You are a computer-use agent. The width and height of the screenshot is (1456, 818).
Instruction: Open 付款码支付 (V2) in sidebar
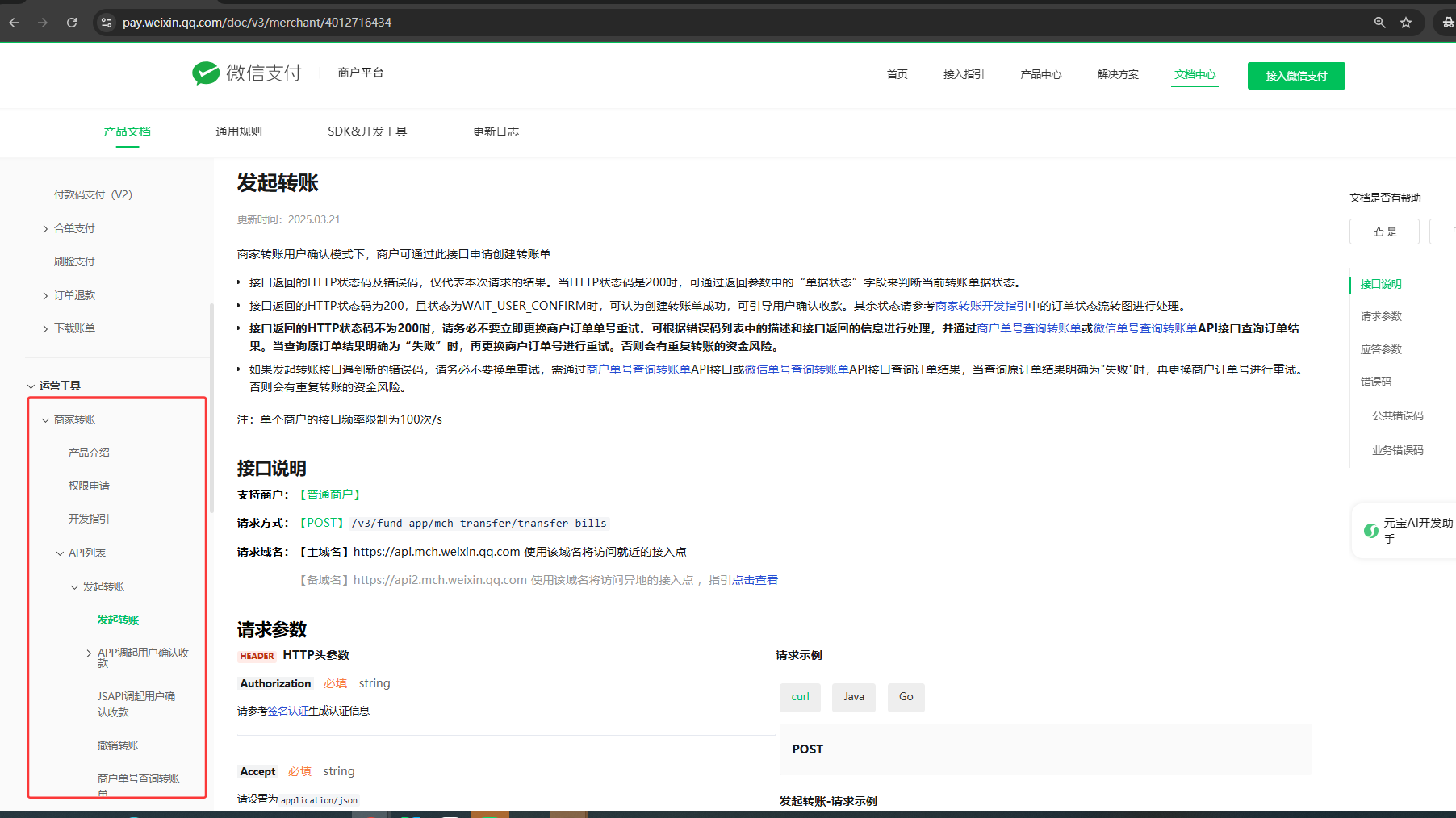click(x=93, y=194)
